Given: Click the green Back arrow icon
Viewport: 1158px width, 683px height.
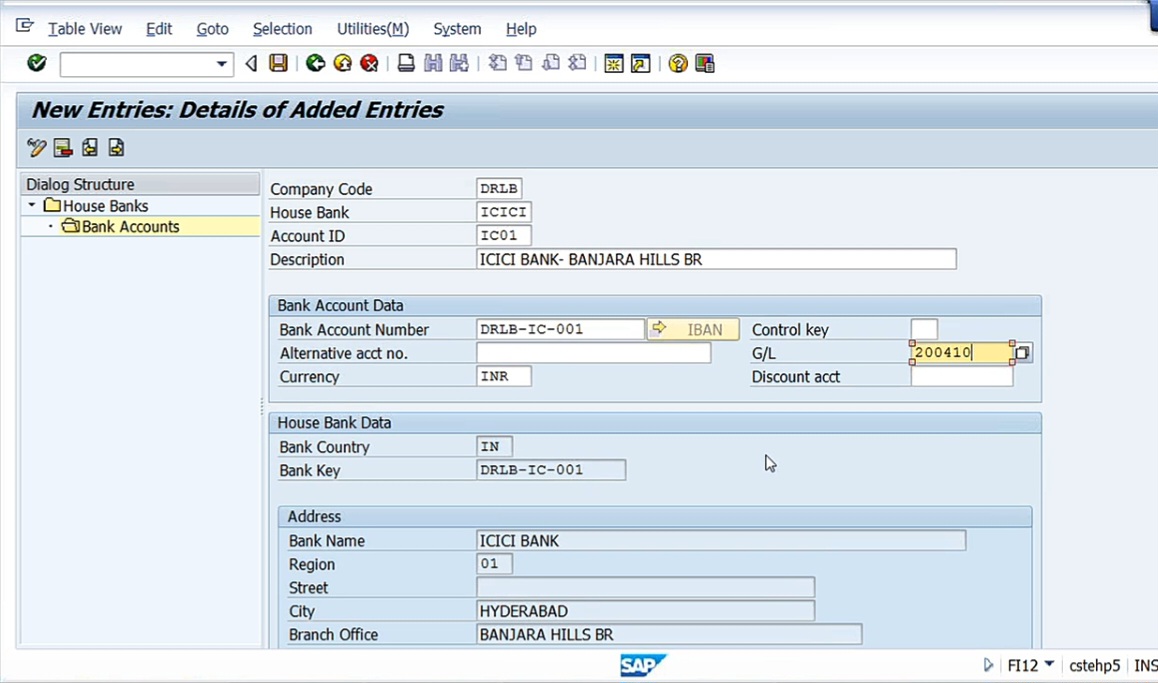Looking at the screenshot, I should coord(315,64).
